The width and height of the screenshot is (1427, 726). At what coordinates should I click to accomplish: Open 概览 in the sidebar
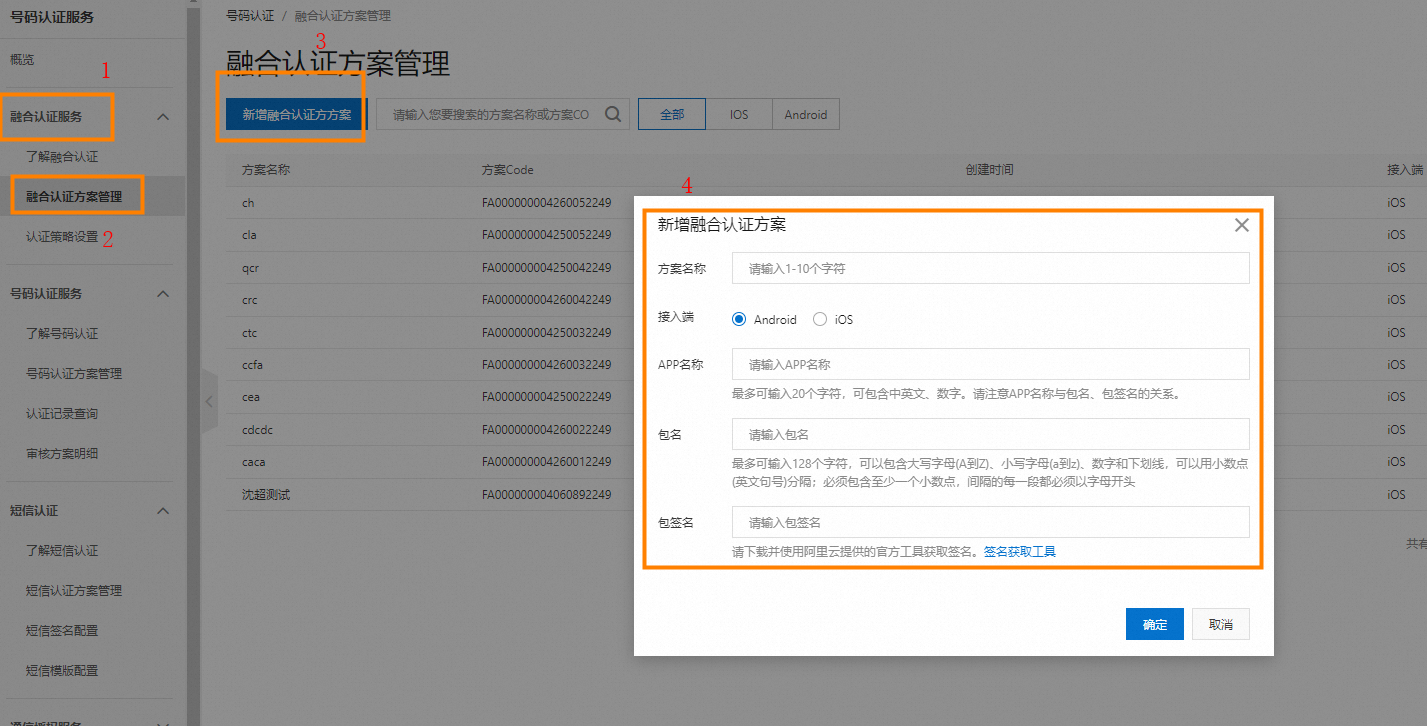(x=22, y=60)
